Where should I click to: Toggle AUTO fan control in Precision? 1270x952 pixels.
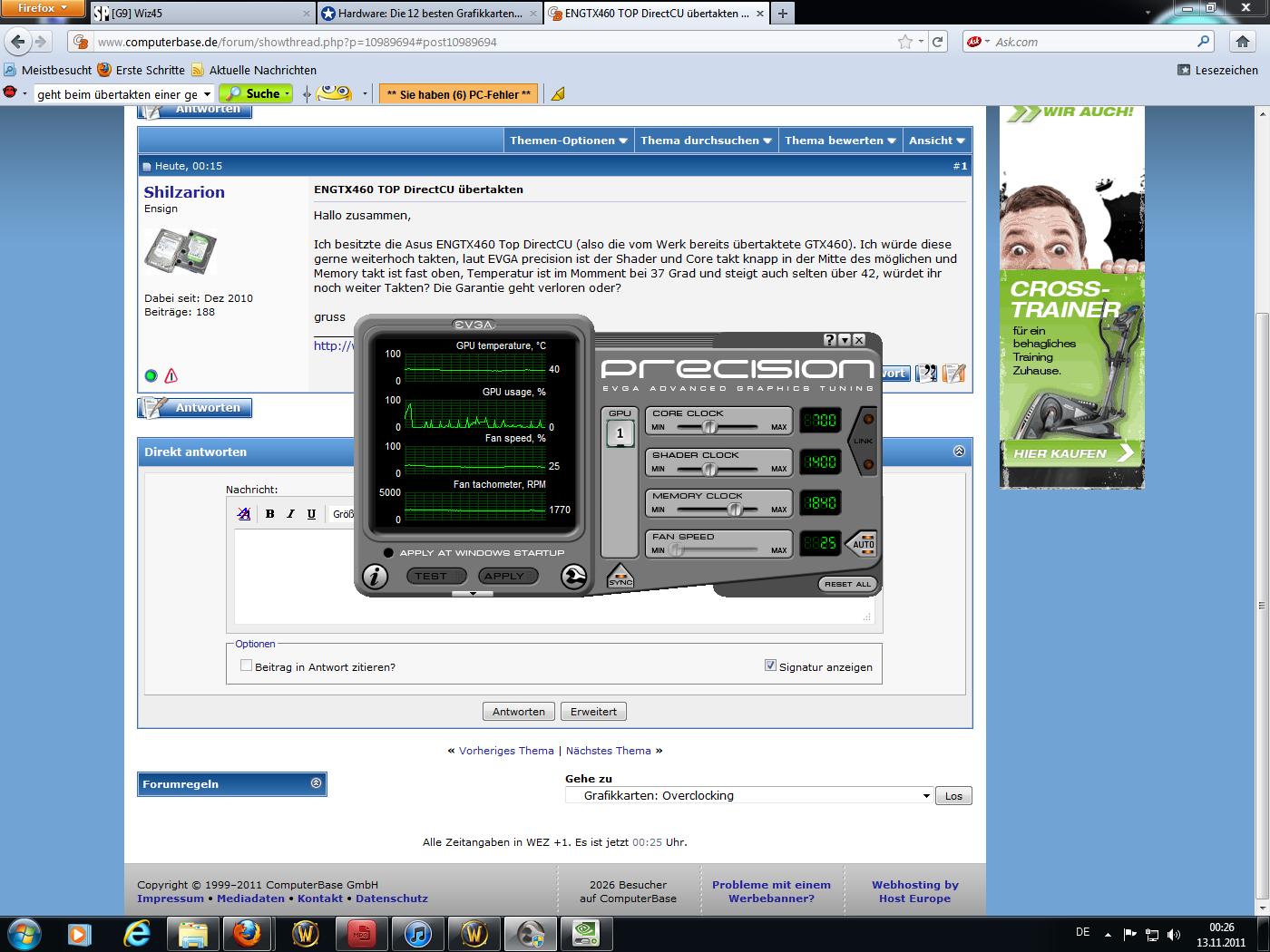pos(863,544)
